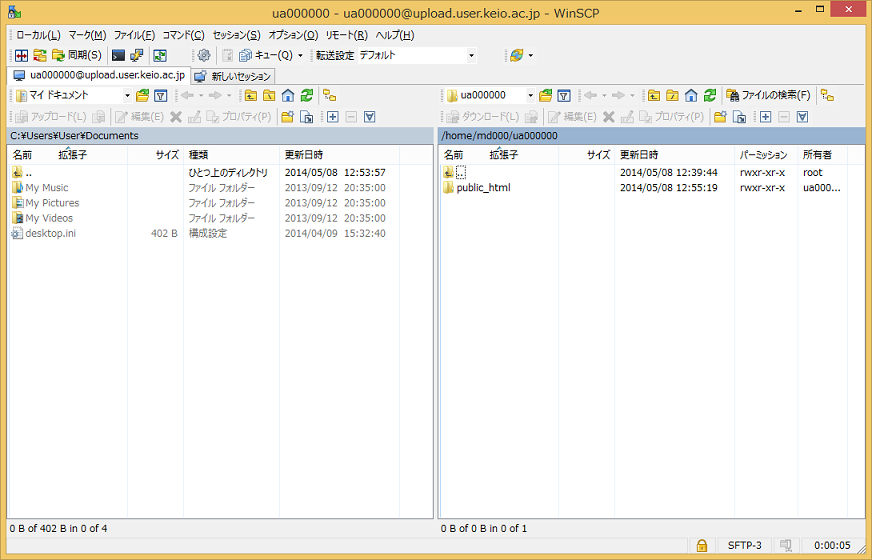This screenshot has width=872, height=560.
Task: Open the terminal console icon in toolbar
Action: [x=119, y=56]
